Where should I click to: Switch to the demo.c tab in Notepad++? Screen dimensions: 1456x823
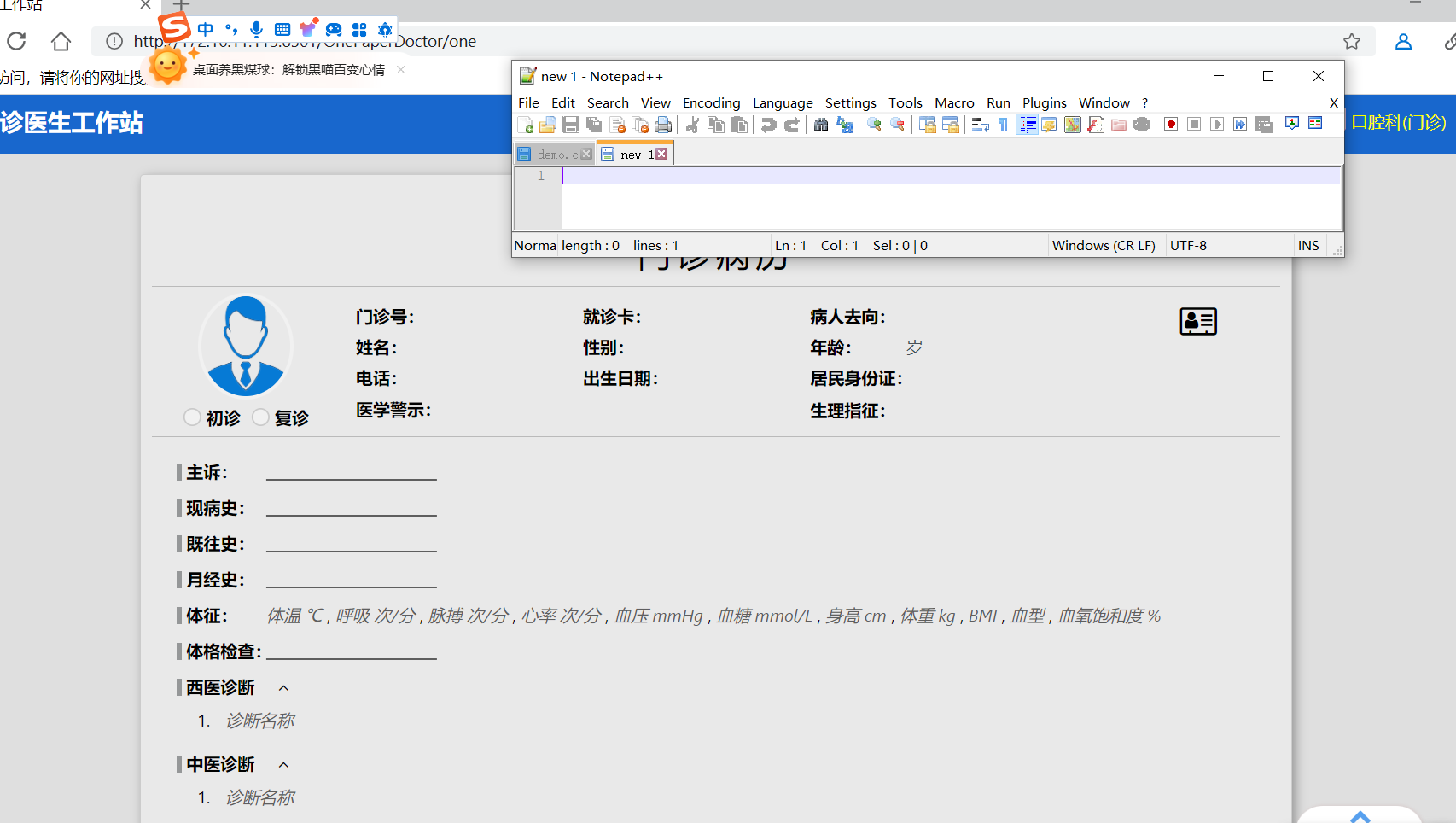point(555,155)
